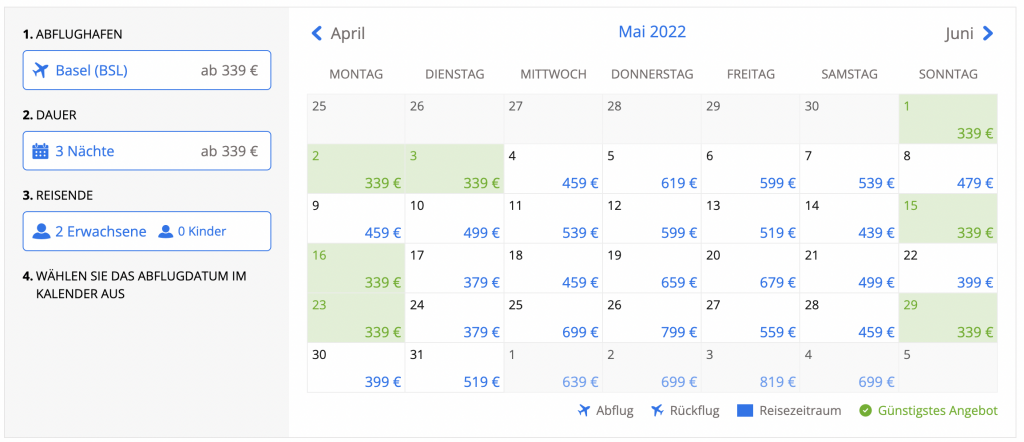1024x442 pixels.
Task: Select May 26 departure priced 799 €
Action: [651, 318]
